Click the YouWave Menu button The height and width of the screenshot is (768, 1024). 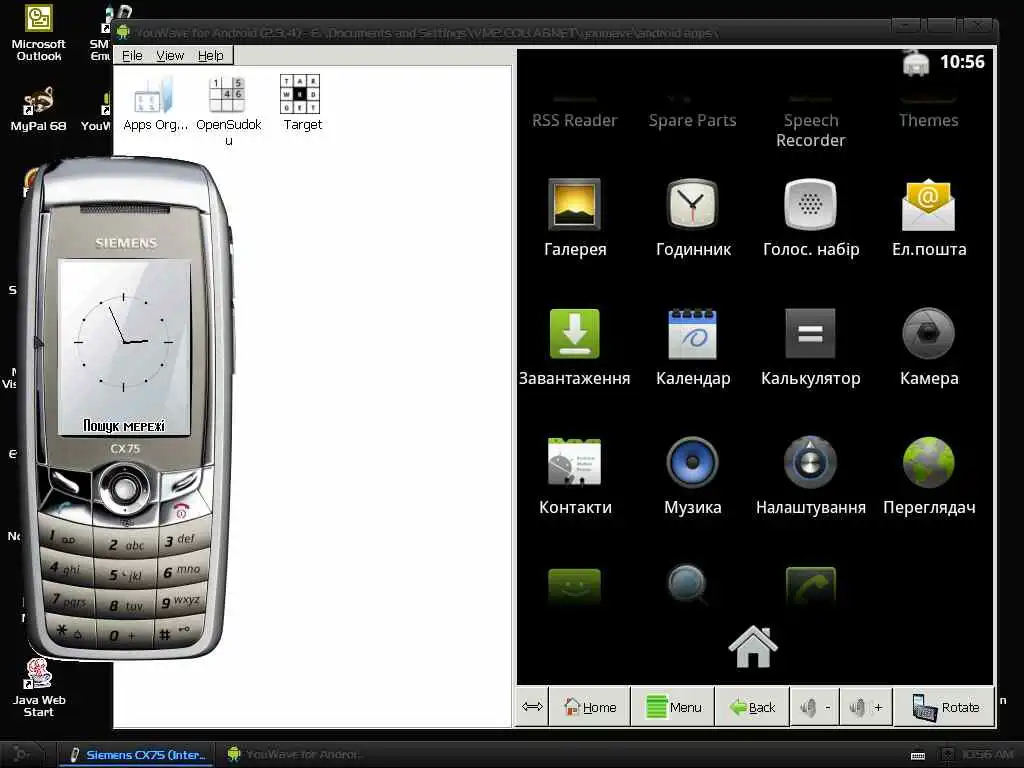[x=673, y=707]
